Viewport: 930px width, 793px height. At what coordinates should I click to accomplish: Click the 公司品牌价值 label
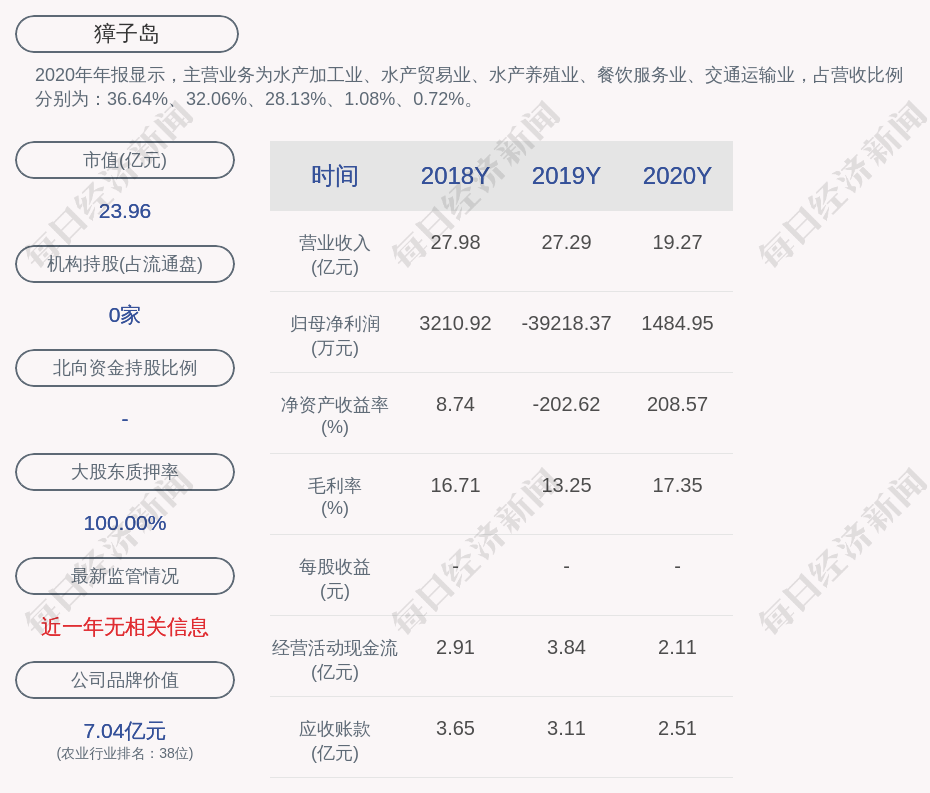125,680
